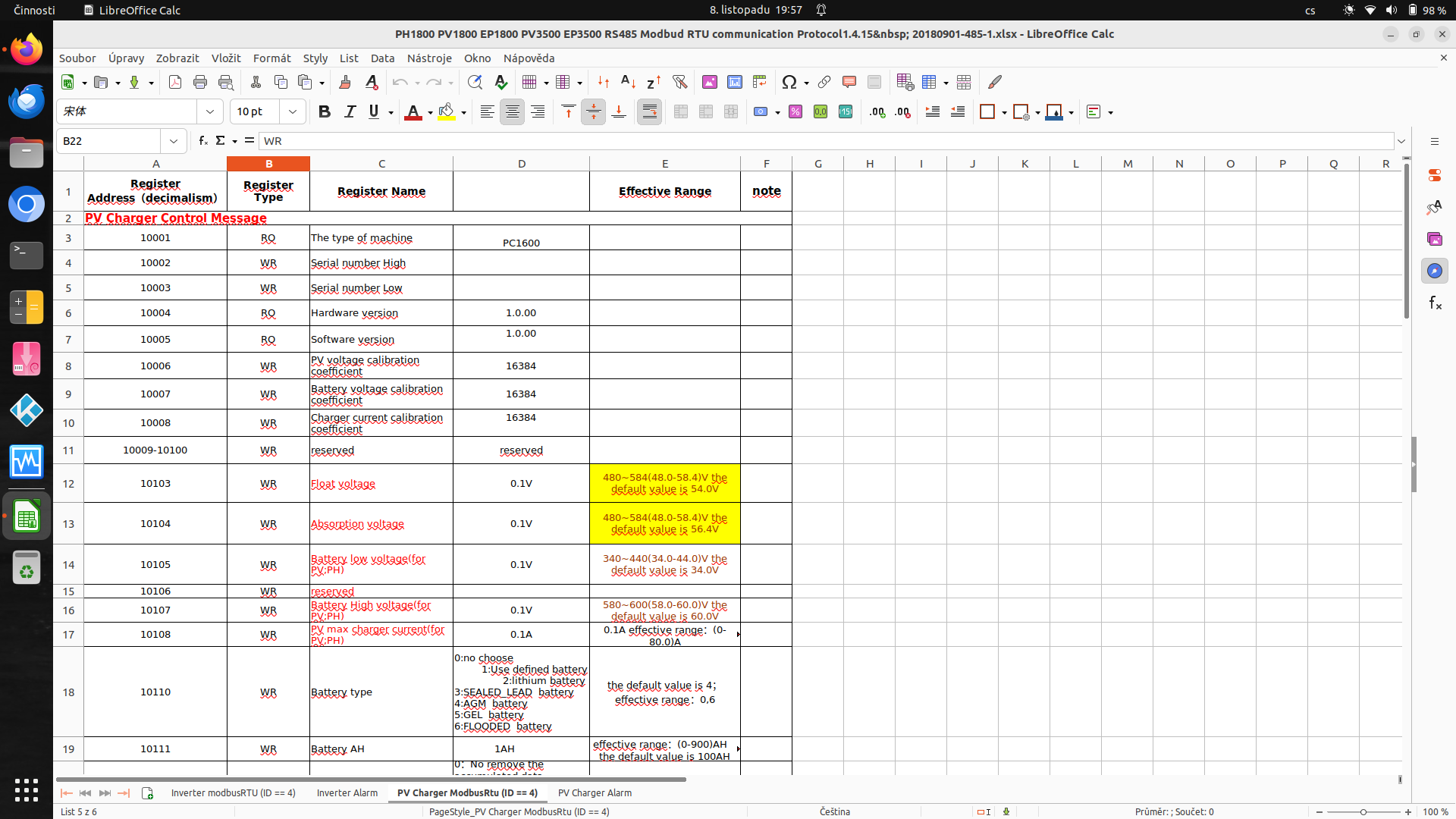Open the font size dropdown
The image size is (1456, 819).
coord(293,112)
